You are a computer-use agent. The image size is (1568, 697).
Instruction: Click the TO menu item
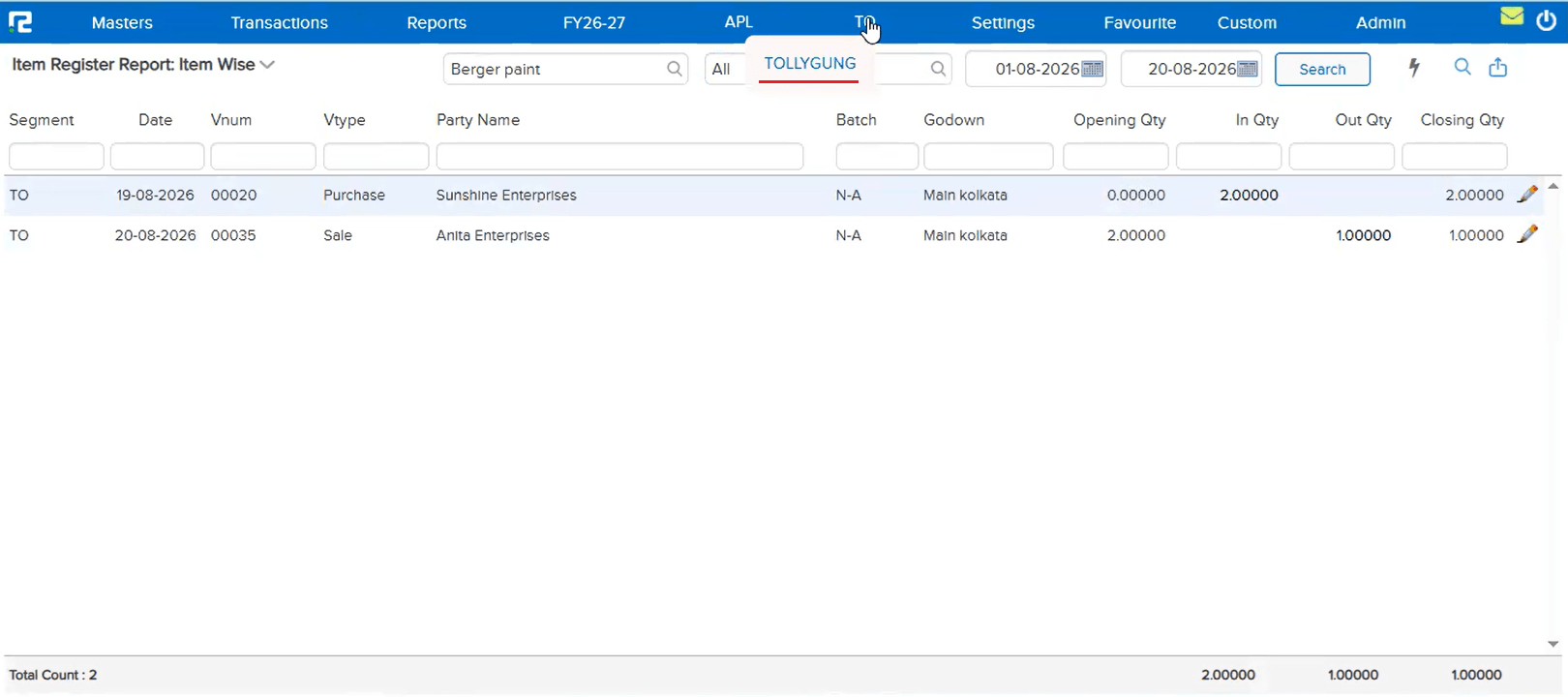click(x=864, y=21)
